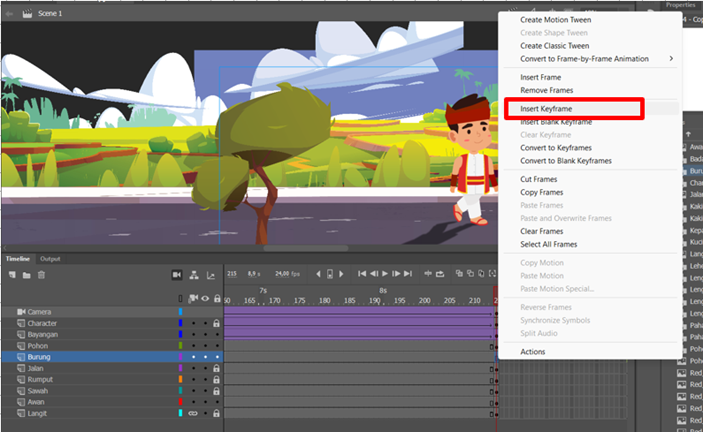Expand Convert to Frame-by-Frame Animation submenu
The height and width of the screenshot is (432, 703).
tap(671, 59)
